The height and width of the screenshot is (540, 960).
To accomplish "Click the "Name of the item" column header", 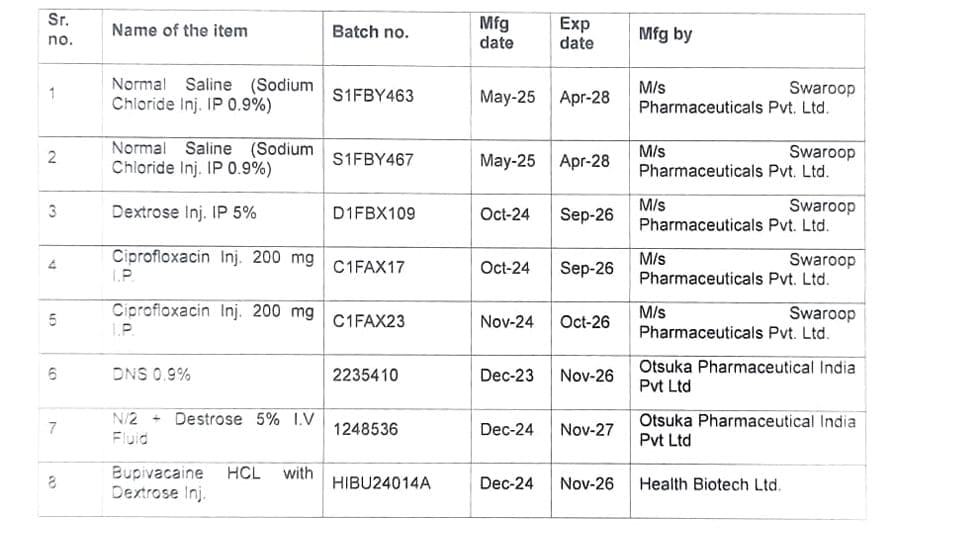I will point(179,31).
